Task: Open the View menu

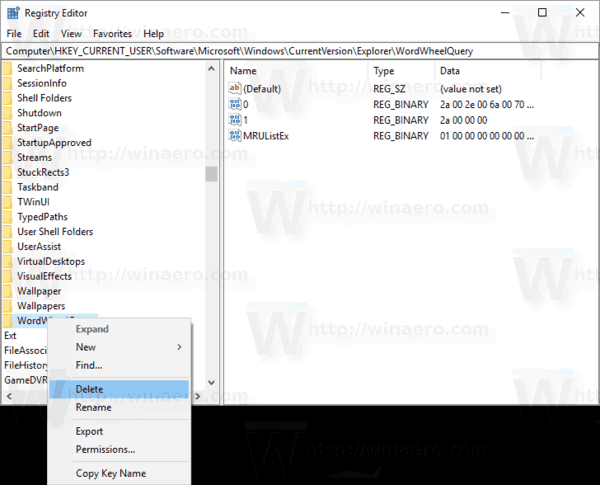Action: pyautogui.click(x=71, y=34)
